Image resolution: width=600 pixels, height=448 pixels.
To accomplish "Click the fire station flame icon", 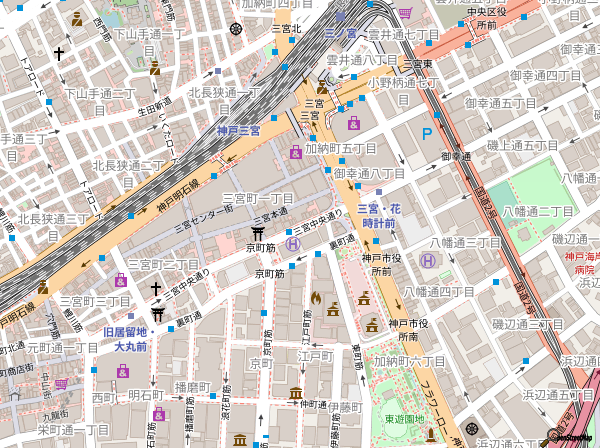I will coord(316,297).
